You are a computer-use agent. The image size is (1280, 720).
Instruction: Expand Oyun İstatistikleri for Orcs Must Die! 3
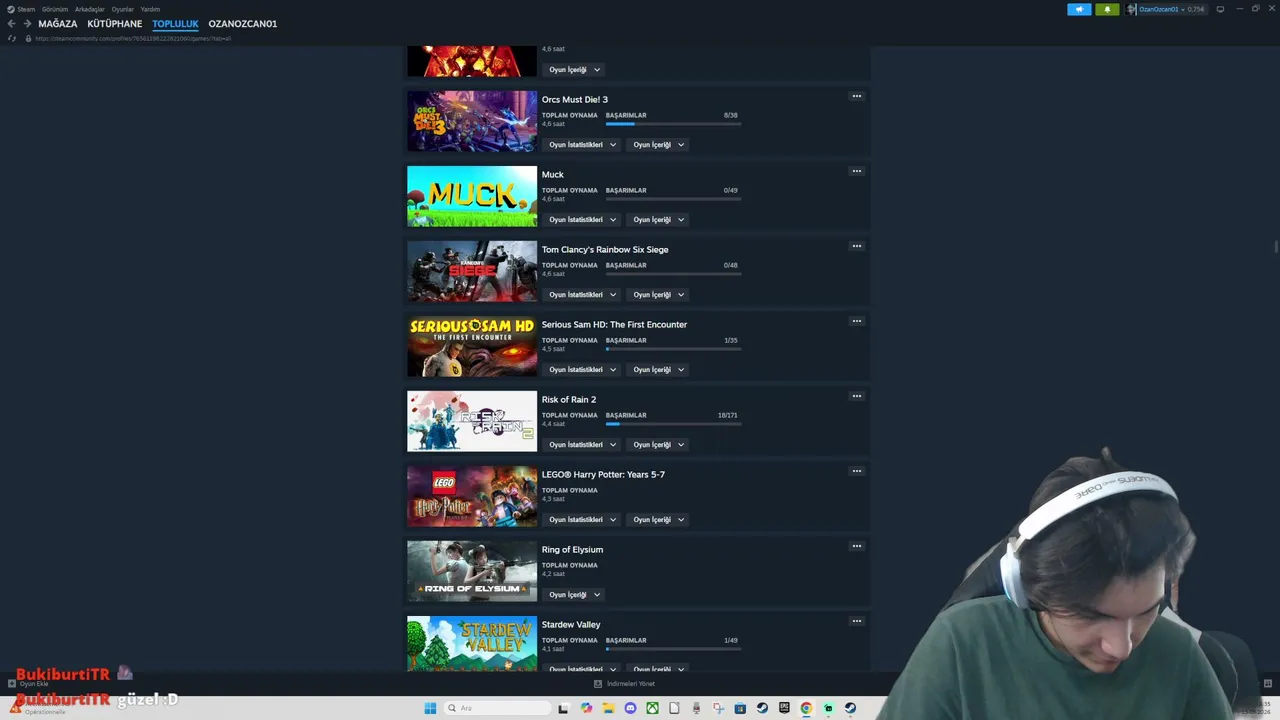coord(582,145)
